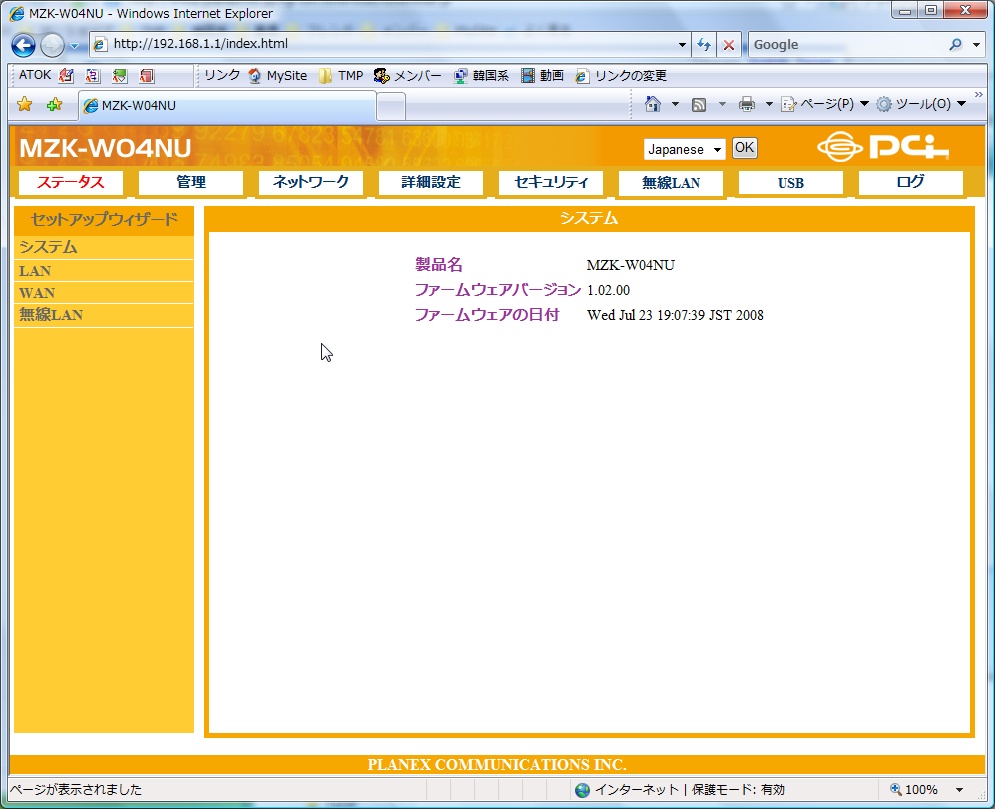Select the USB tab

[x=790, y=183]
